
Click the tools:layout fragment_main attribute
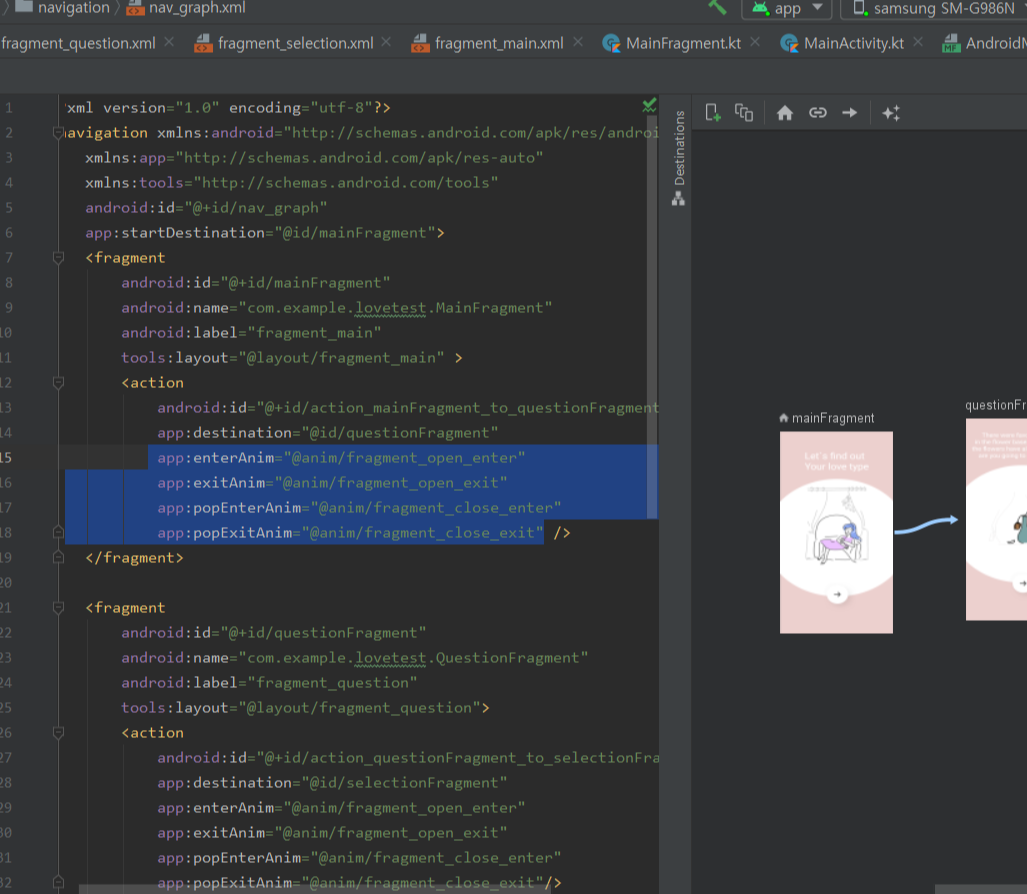point(282,358)
